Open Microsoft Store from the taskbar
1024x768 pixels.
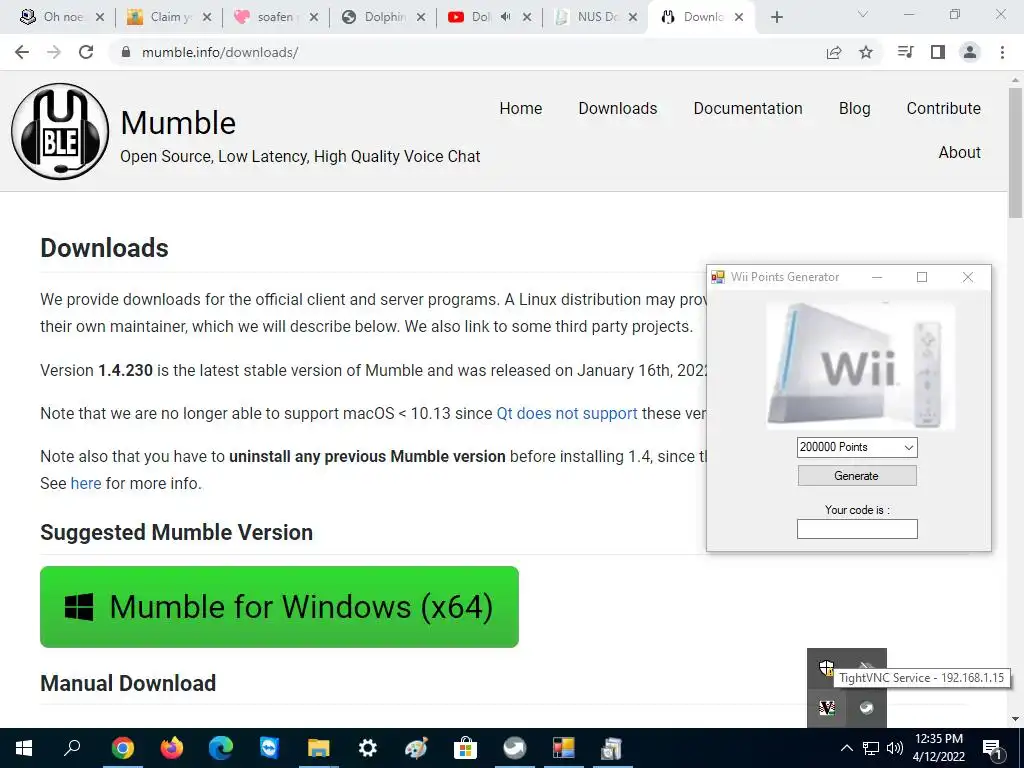click(x=466, y=748)
